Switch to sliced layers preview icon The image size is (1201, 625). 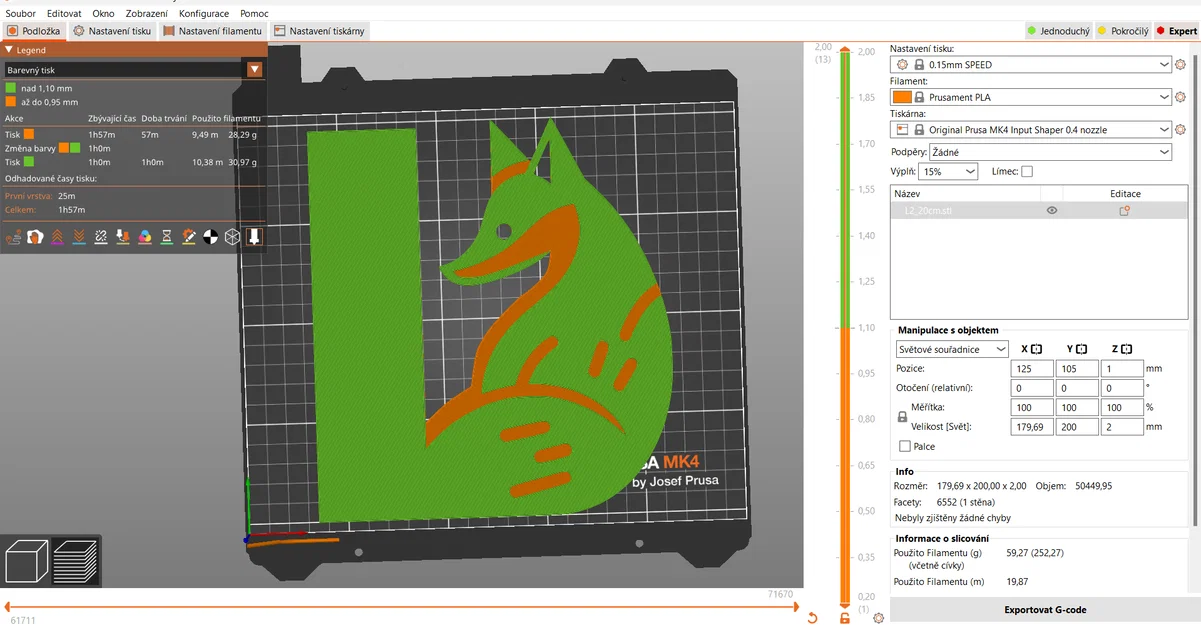point(75,561)
